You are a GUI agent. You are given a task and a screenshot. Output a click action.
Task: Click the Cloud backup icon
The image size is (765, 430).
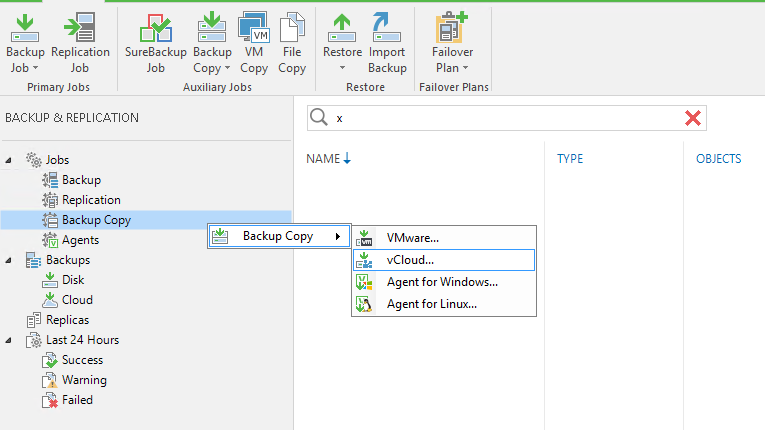pos(50,300)
